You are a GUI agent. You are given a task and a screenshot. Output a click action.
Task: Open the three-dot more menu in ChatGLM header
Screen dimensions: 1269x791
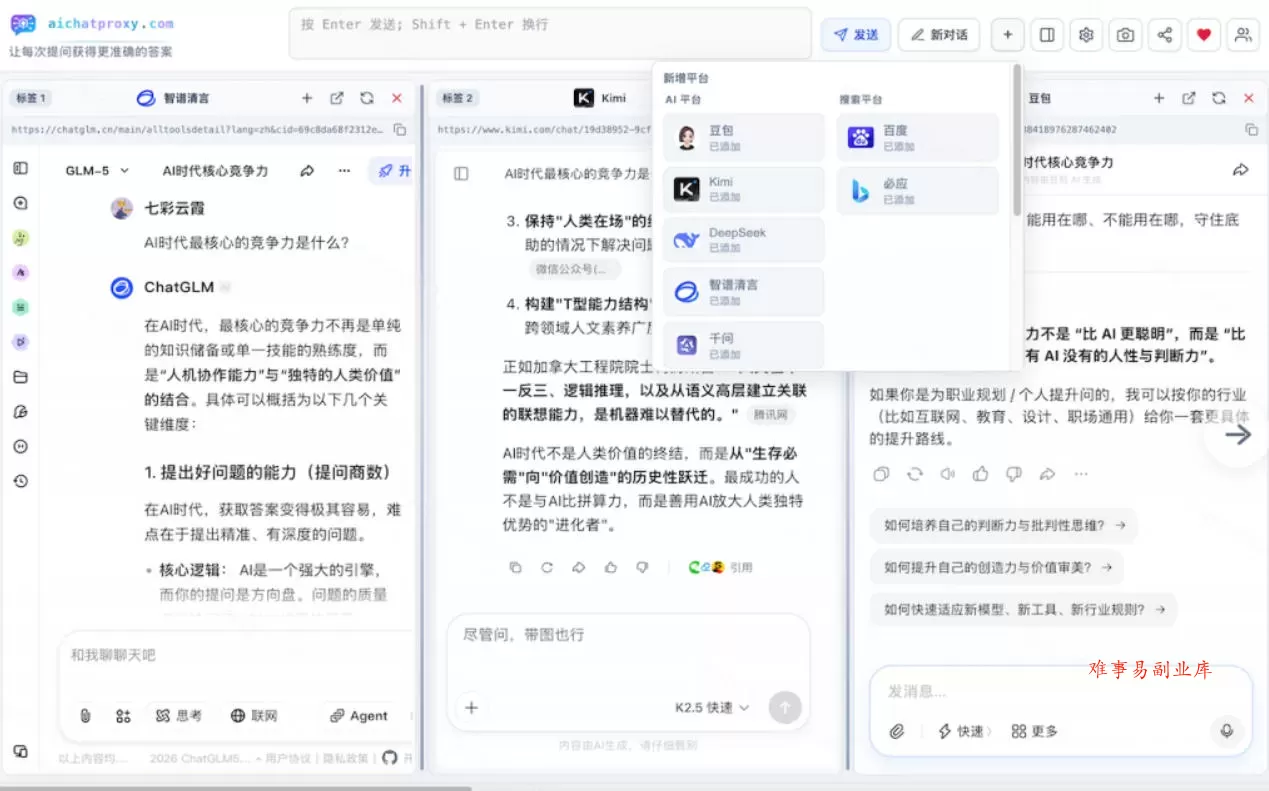click(344, 171)
